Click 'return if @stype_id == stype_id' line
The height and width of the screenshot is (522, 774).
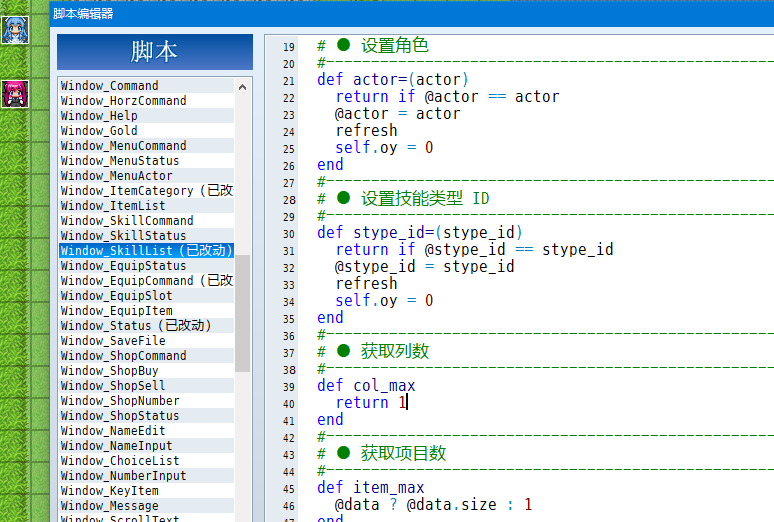[x=474, y=249]
